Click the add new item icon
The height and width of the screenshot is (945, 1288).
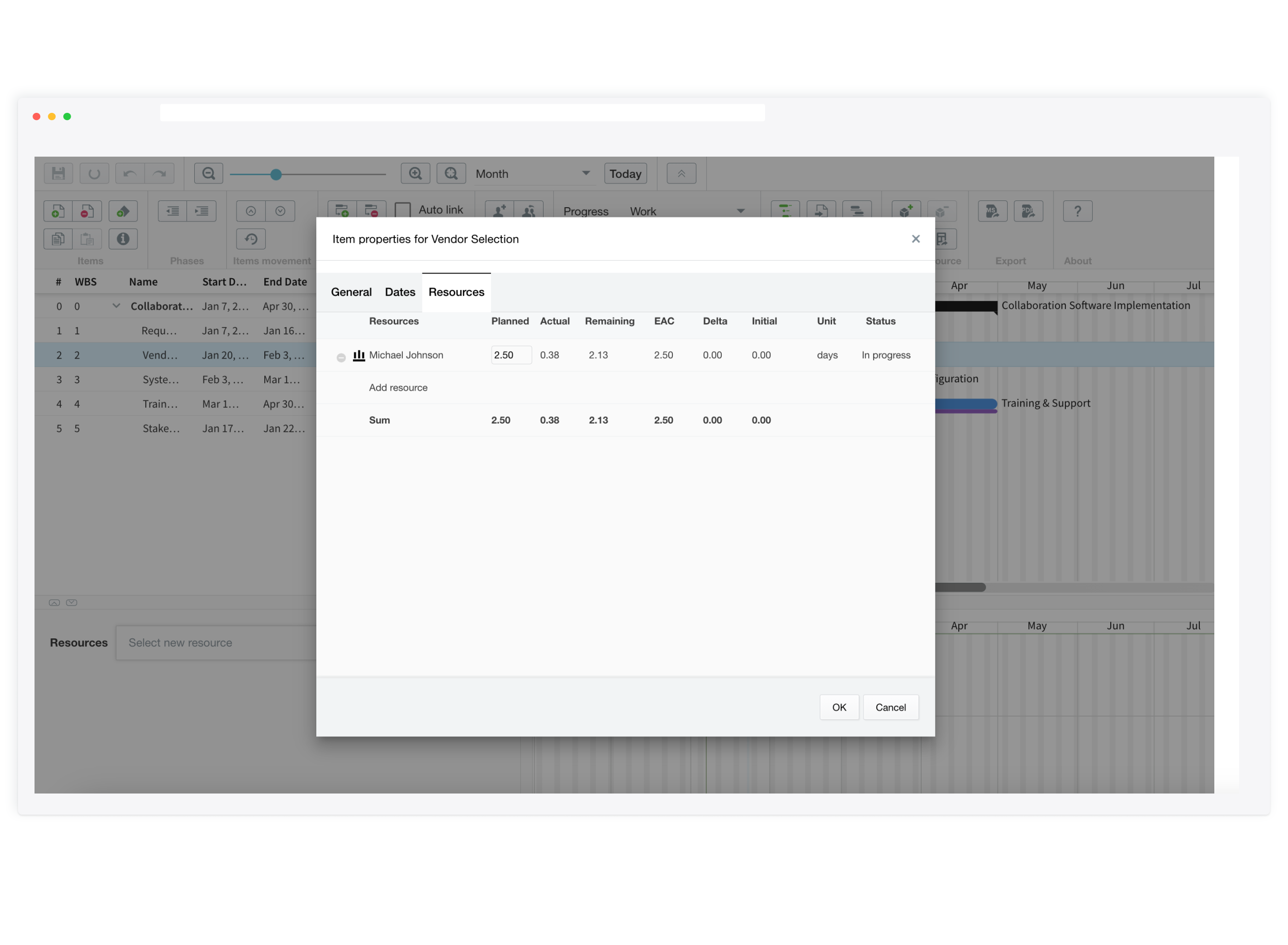[58, 212]
